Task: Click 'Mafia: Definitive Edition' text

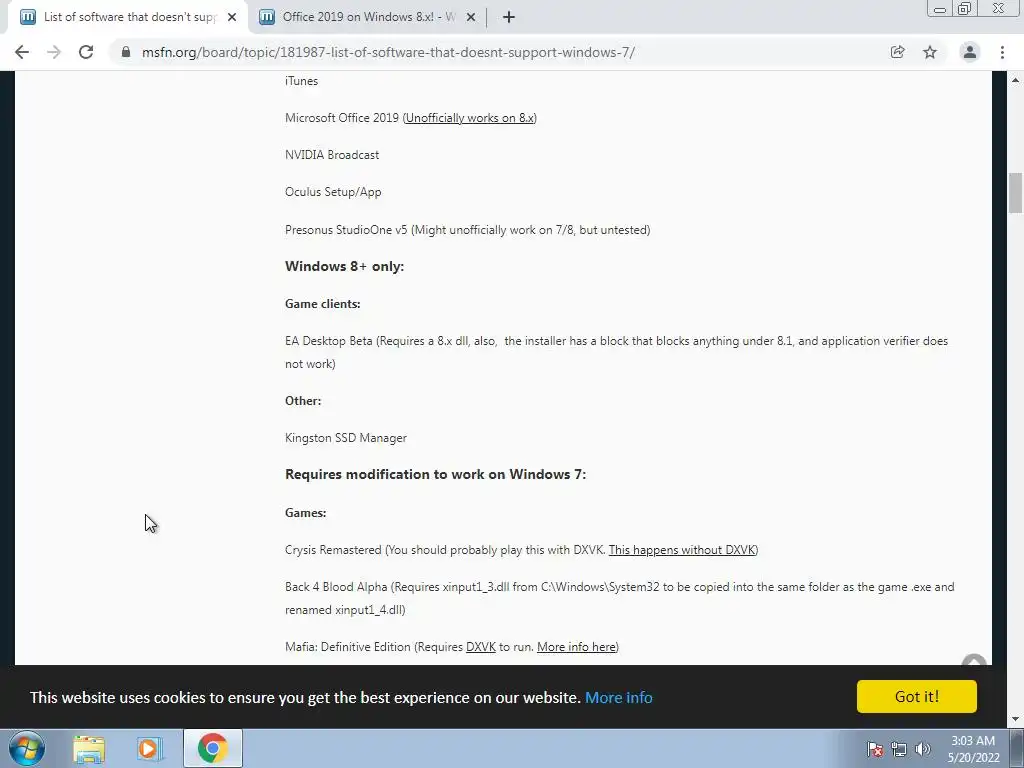Action: (x=348, y=647)
